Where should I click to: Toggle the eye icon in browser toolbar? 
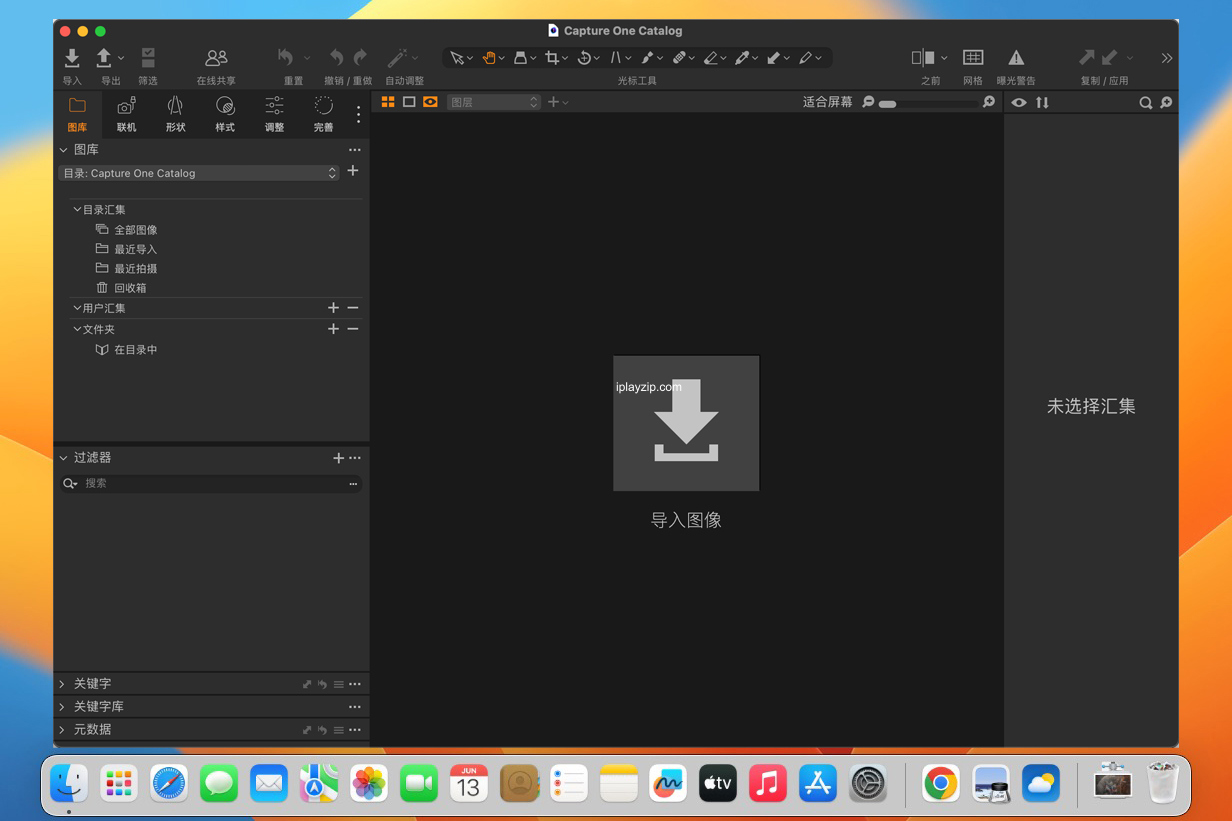pyautogui.click(x=1019, y=102)
